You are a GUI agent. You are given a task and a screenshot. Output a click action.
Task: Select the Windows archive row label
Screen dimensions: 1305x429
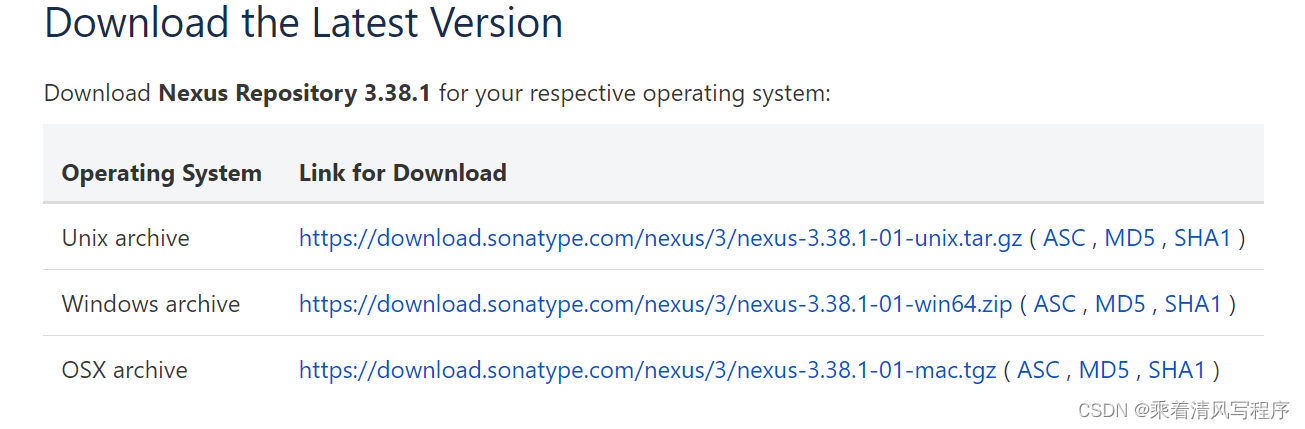click(x=151, y=304)
